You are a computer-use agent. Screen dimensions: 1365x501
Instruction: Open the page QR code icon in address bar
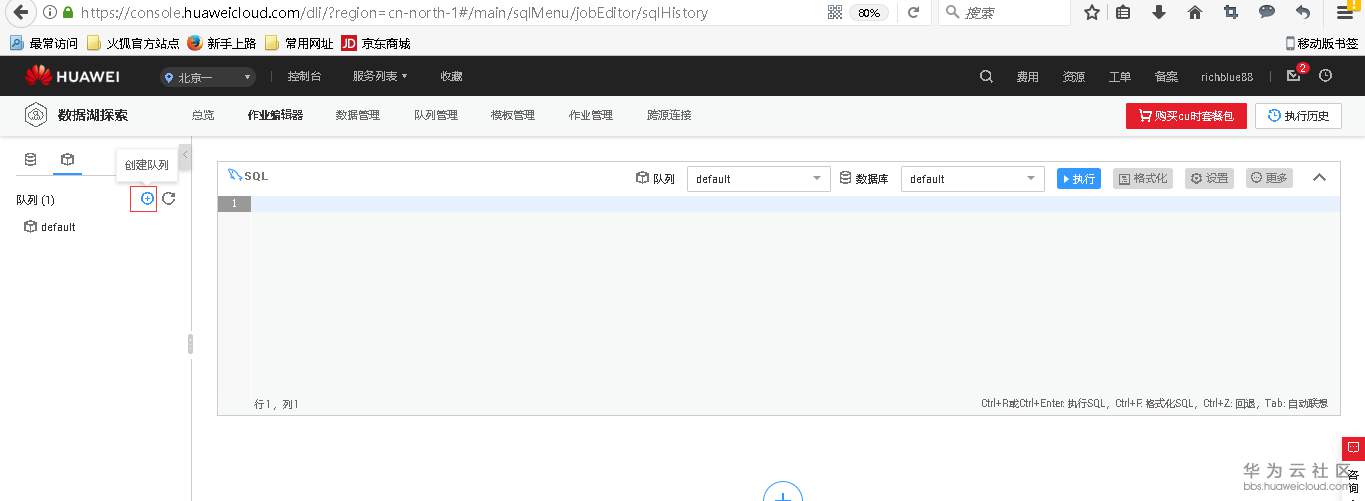[x=835, y=13]
